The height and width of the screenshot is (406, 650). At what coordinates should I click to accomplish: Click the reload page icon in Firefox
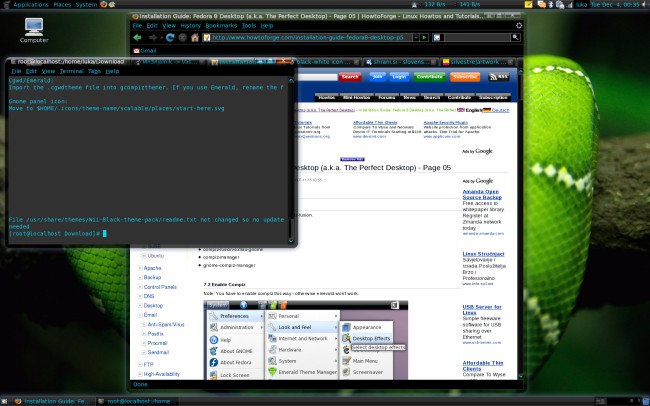coord(168,38)
